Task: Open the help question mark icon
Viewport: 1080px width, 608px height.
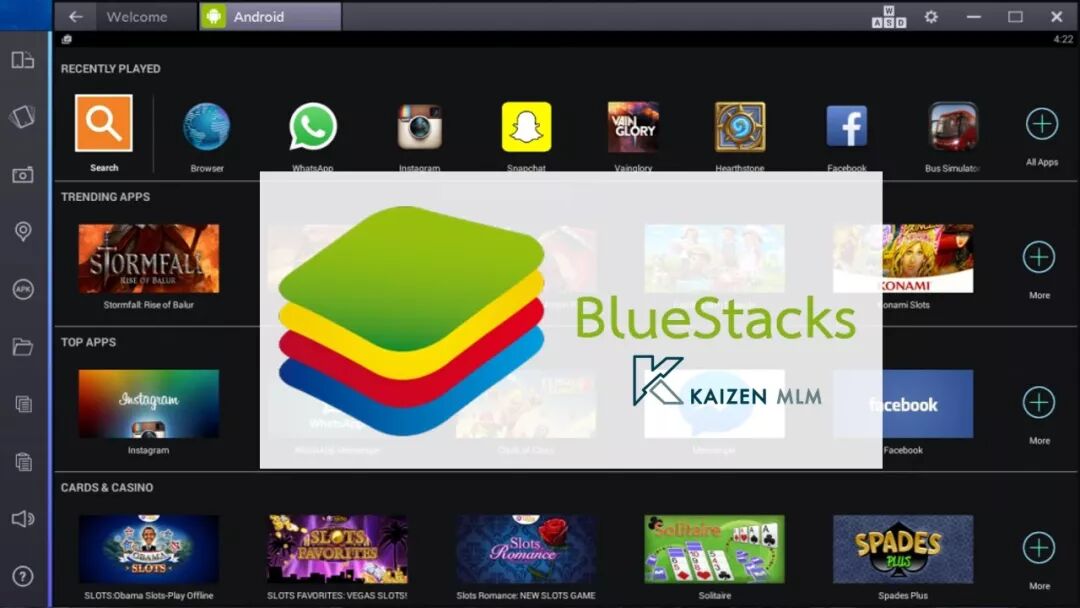Action: point(23,576)
